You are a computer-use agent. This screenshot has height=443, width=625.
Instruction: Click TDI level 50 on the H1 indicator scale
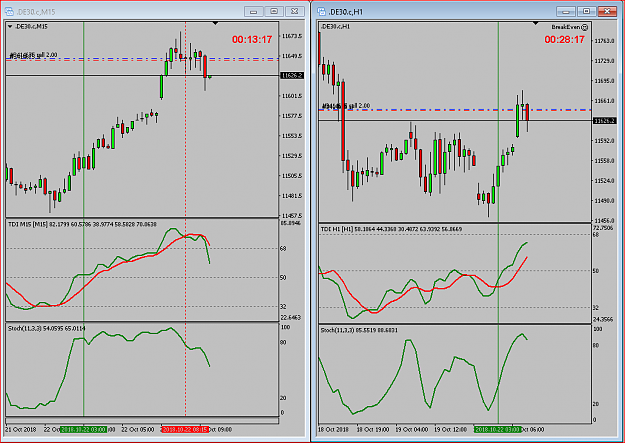click(x=596, y=271)
